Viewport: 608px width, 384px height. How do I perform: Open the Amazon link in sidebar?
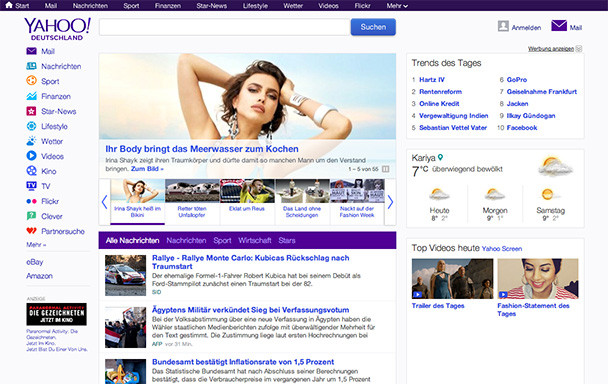click(x=39, y=276)
